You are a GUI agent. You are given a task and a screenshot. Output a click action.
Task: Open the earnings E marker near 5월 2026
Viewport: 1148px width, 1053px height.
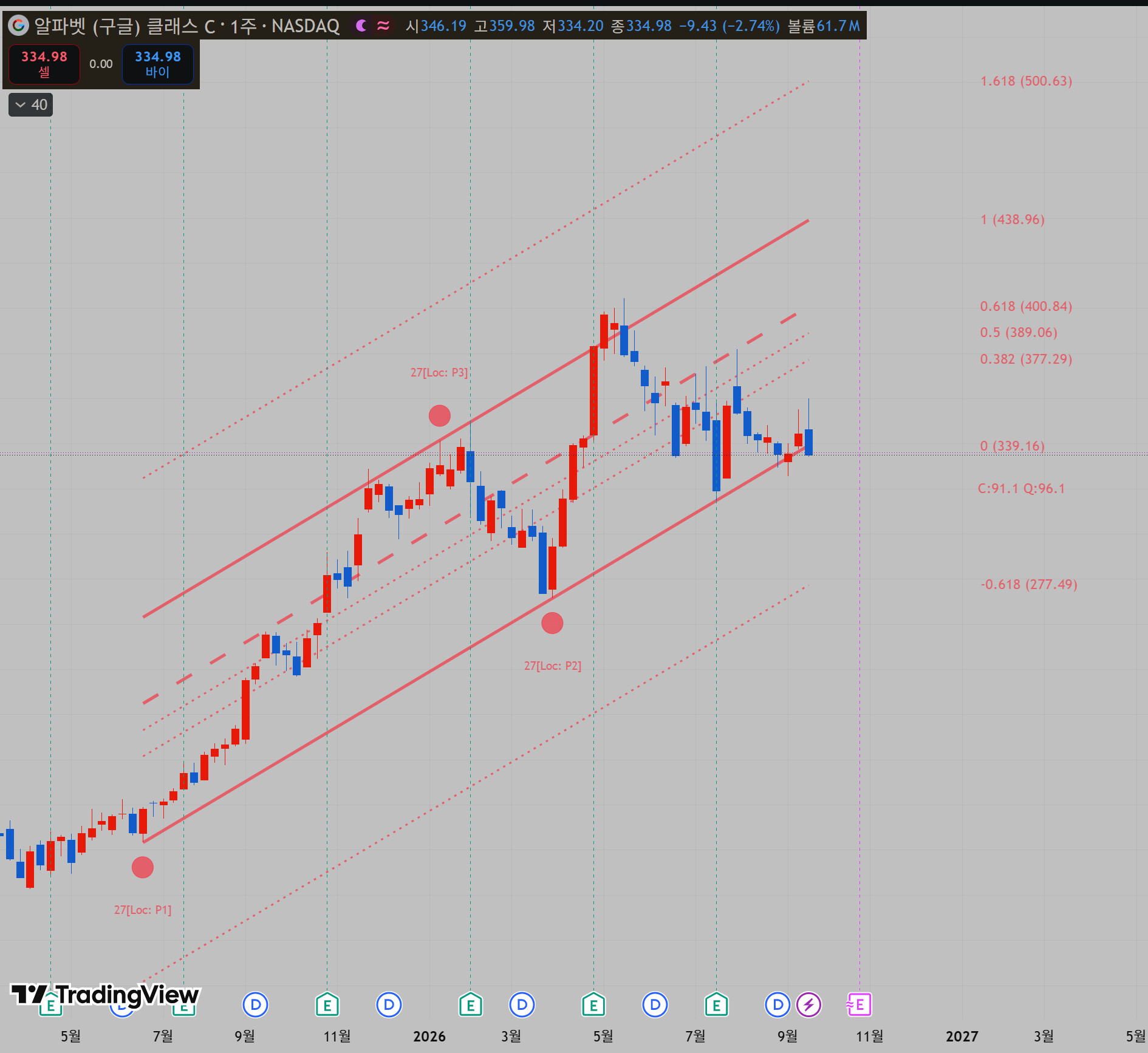pos(593,1004)
